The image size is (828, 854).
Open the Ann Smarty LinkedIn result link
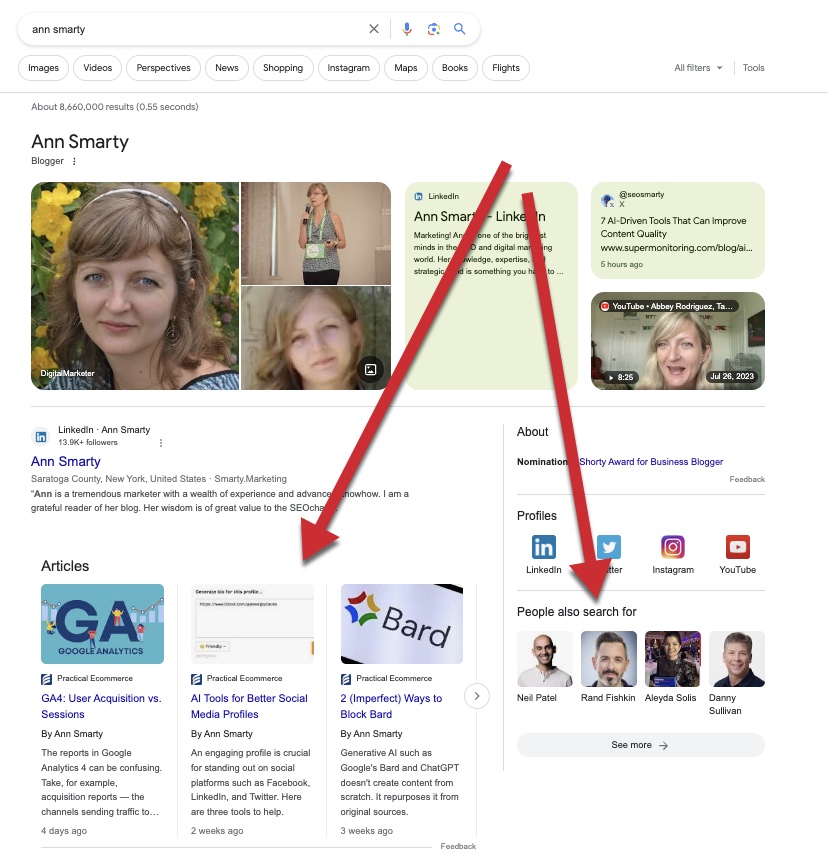pyautogui.click(x=66, y=461)
